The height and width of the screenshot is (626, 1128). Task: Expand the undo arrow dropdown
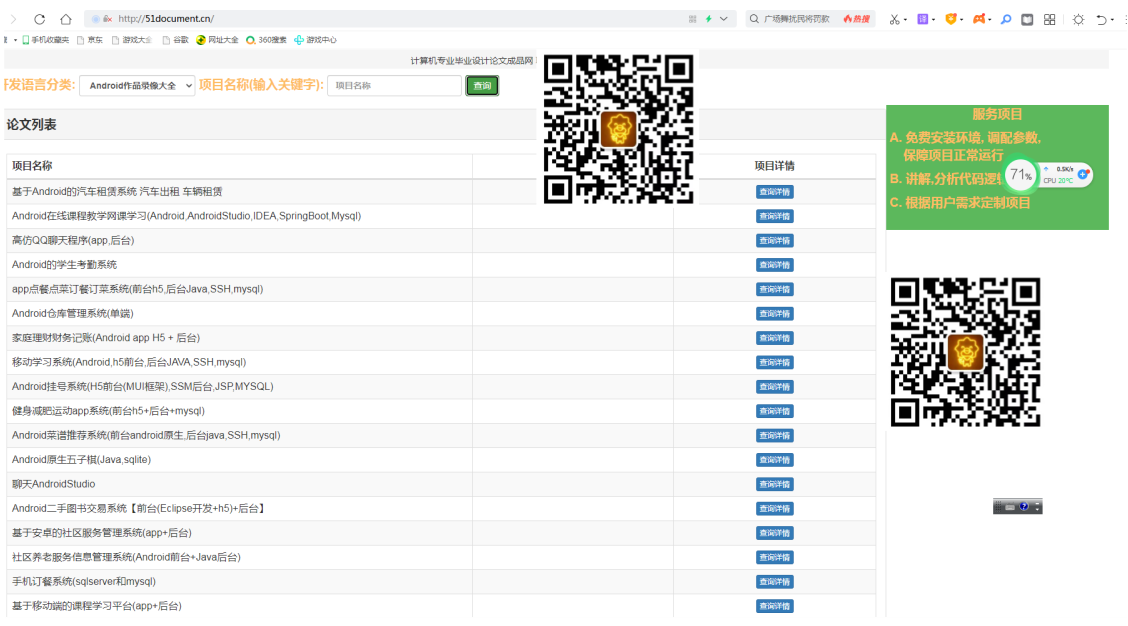1112,20
